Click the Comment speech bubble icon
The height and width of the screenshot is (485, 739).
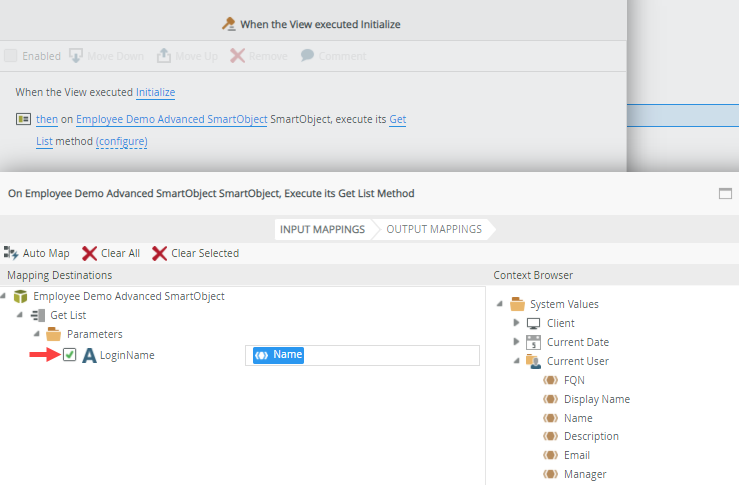[x=308, y=56]
